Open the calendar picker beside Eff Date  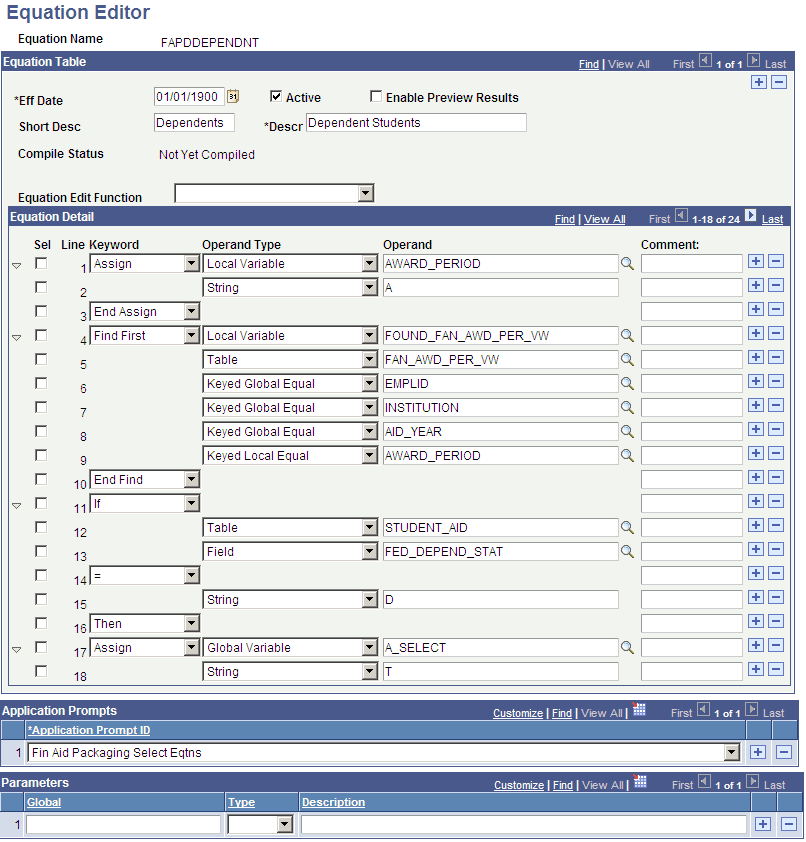click(232, 97)
